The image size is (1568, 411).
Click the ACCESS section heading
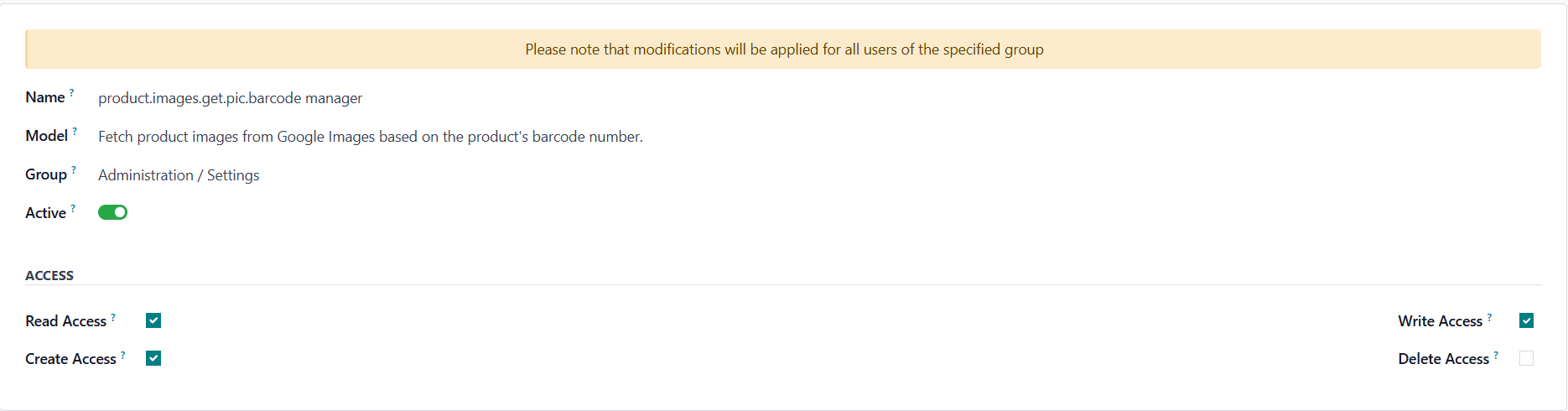pos(49,275)
